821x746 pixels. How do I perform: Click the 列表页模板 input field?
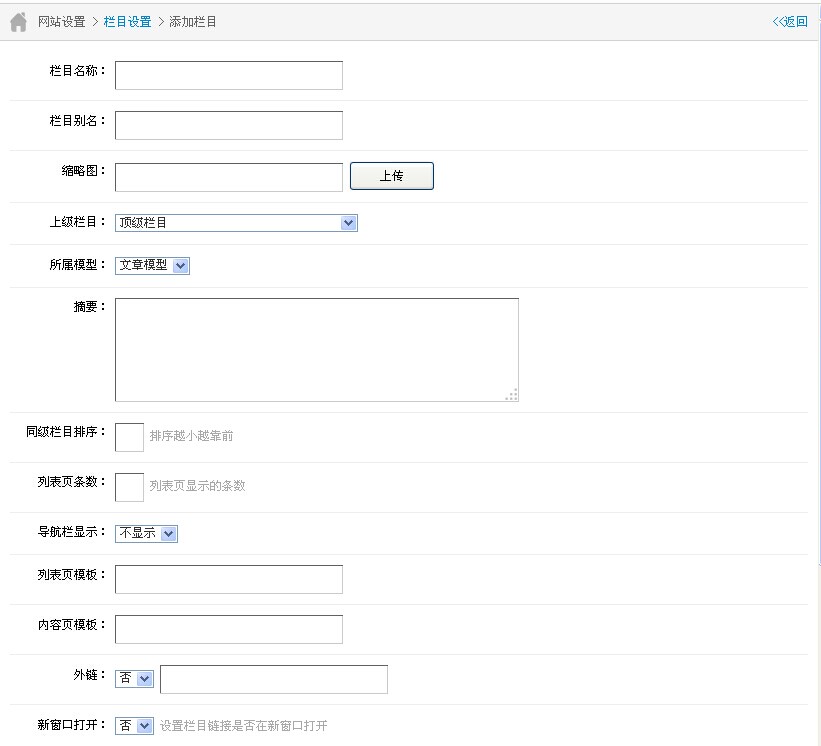229,580
